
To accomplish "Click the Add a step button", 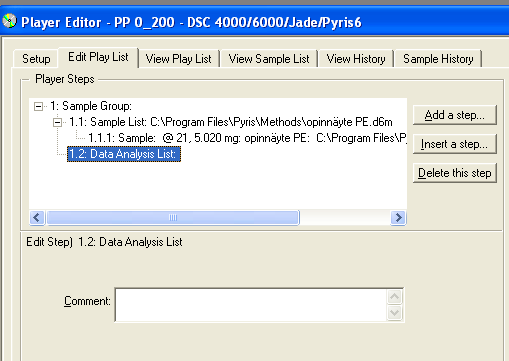I will [x=455, y=115].
